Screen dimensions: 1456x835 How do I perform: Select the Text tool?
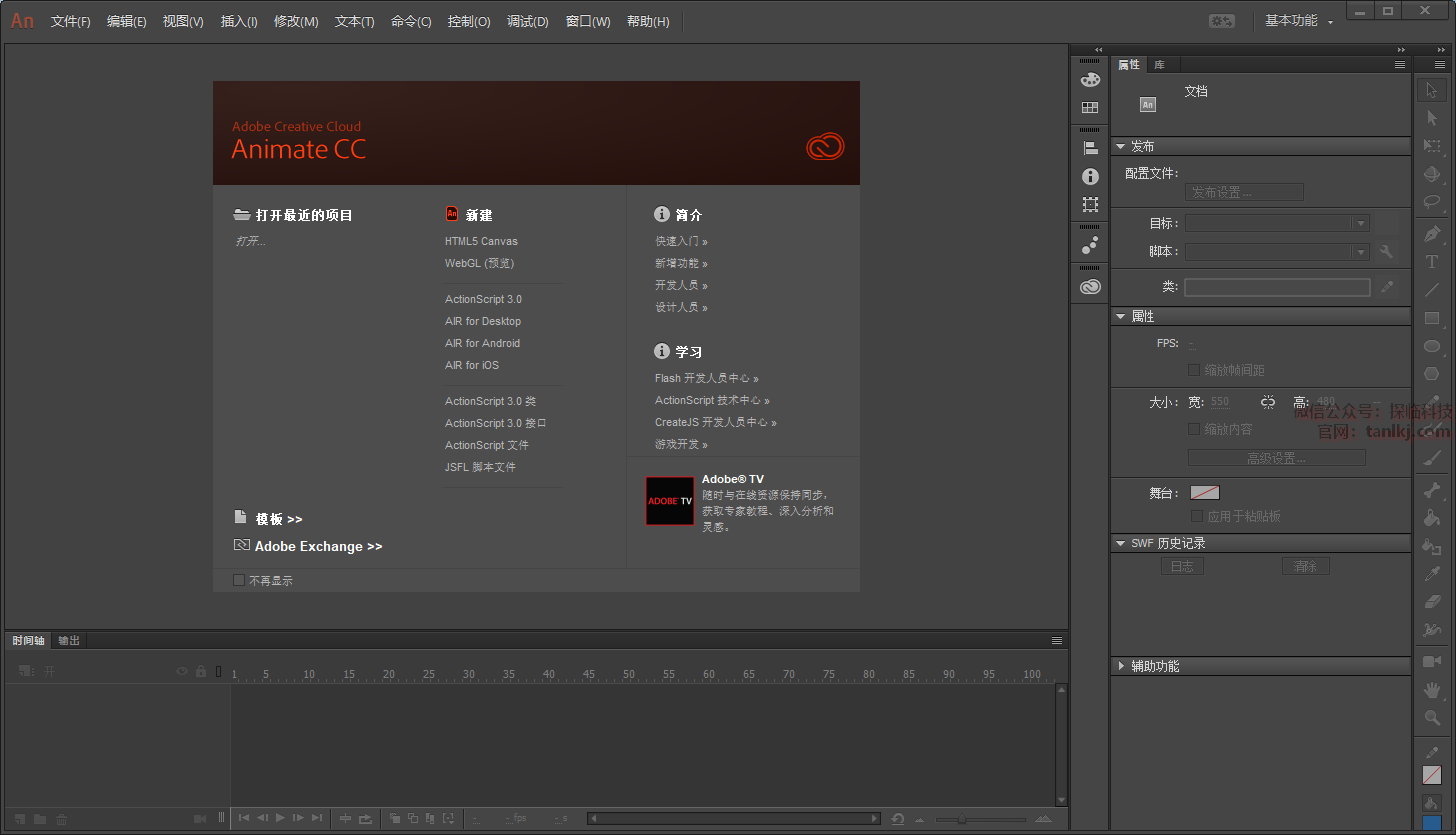[1432, 262]
